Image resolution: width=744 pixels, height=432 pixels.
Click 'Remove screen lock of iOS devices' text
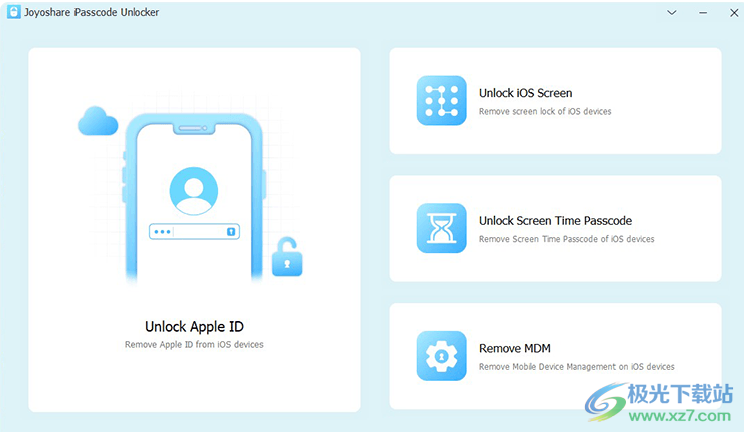click(x=545, y=112)
